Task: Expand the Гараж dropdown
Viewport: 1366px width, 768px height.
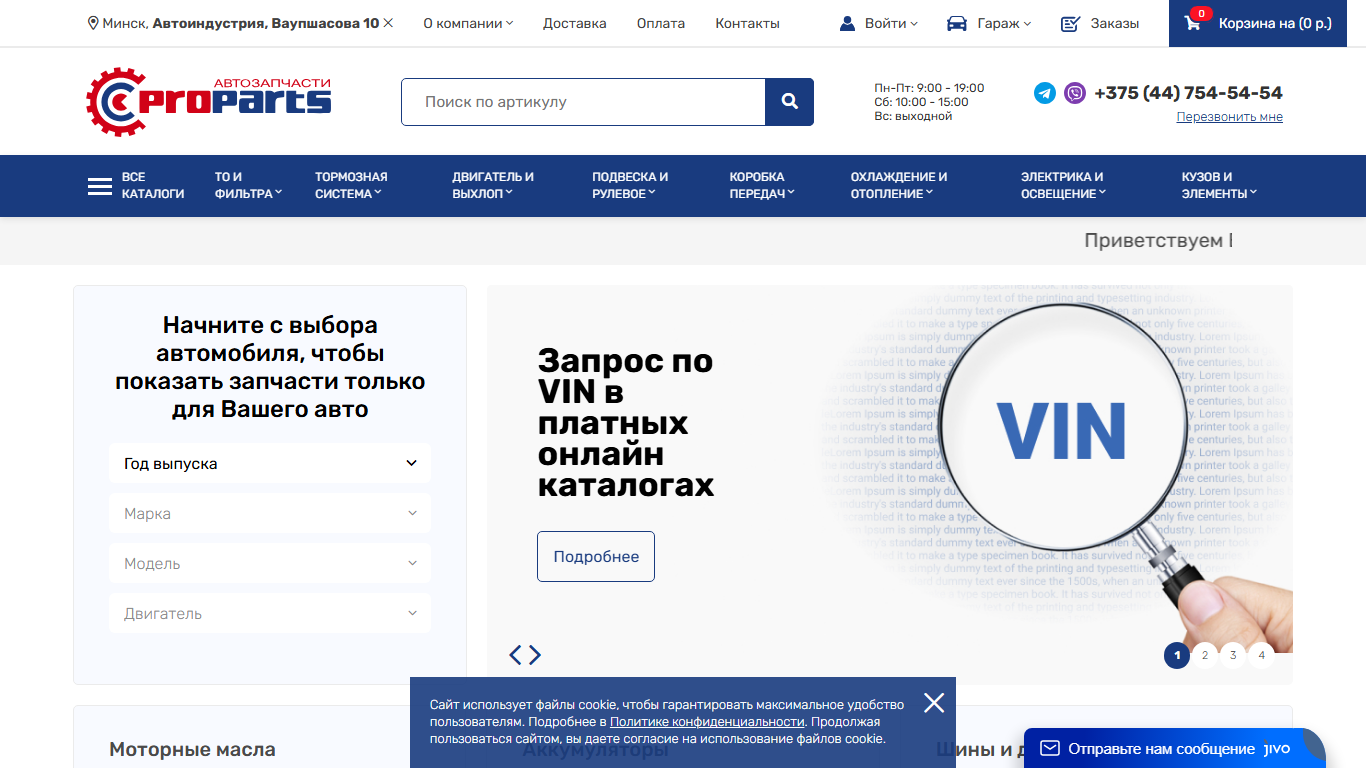Action: [1004, 23]
